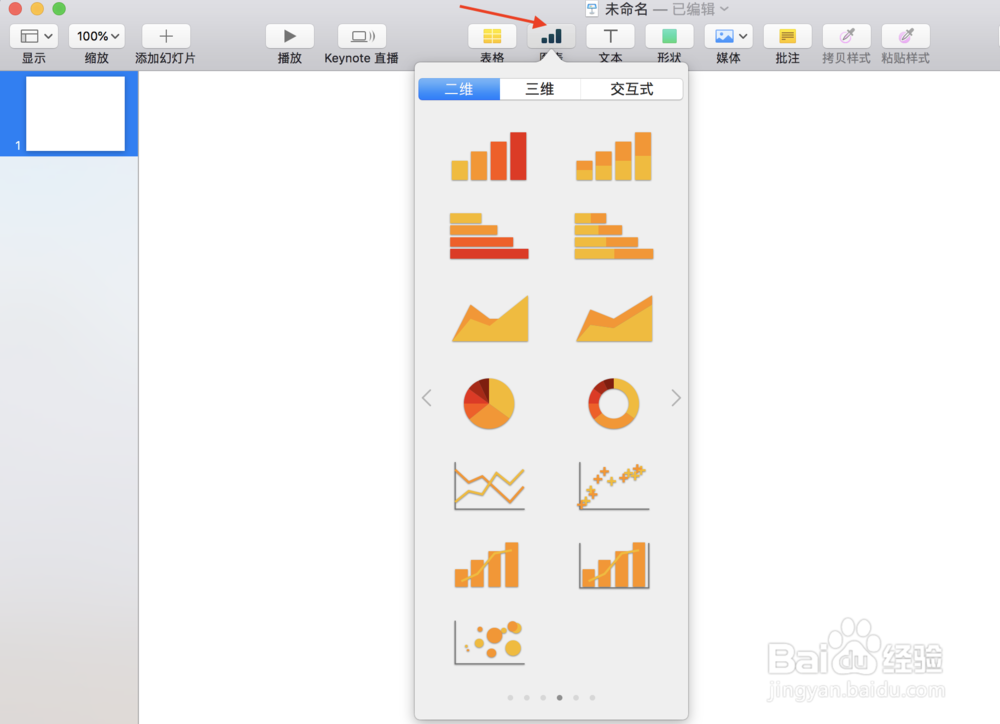This screenshot has width=1000, height=724.
Task: Click the green fullscreen window button
Action: pos(59,8)
